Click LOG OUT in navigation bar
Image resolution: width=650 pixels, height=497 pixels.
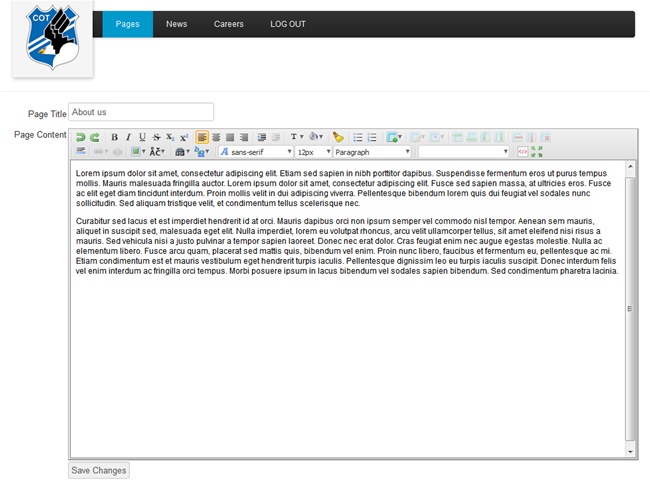288,24
